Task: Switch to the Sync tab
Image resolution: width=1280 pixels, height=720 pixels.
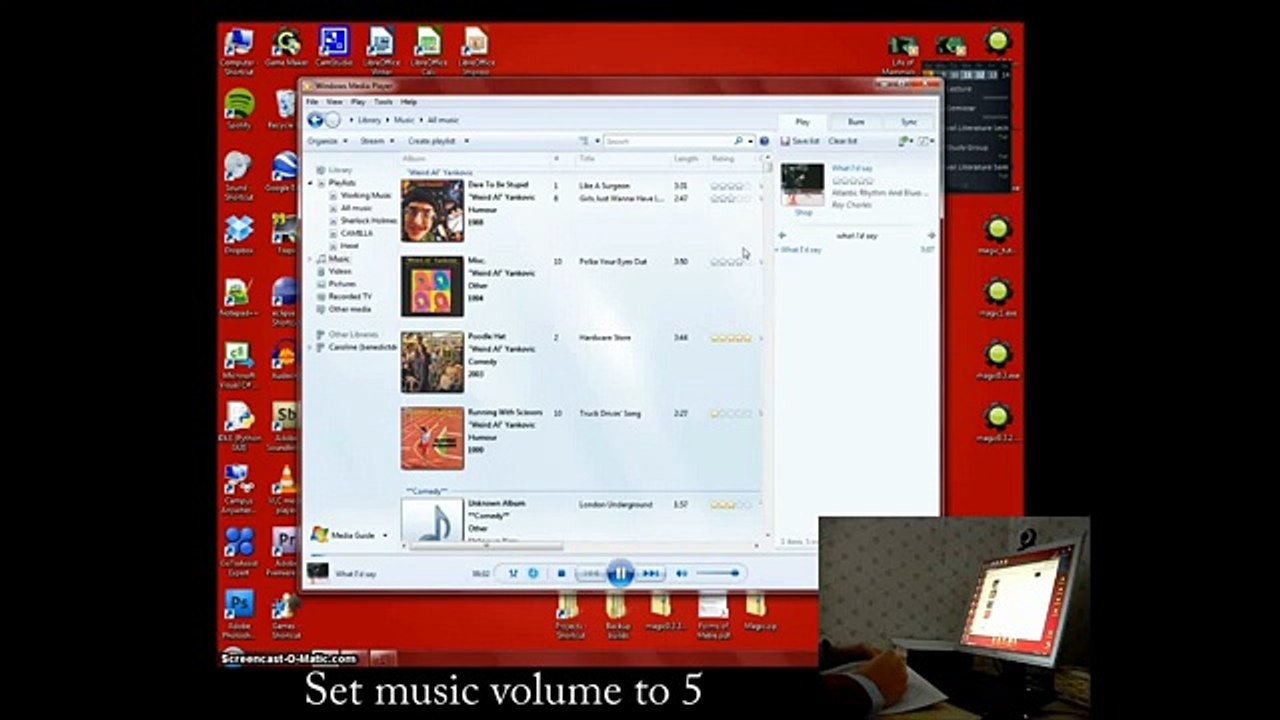Action: point(908,121)
